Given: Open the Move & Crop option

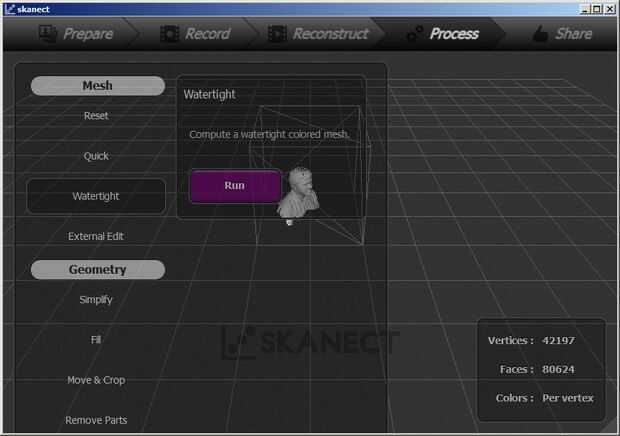Looking at the screenshot, I should [x=96, y=380].
